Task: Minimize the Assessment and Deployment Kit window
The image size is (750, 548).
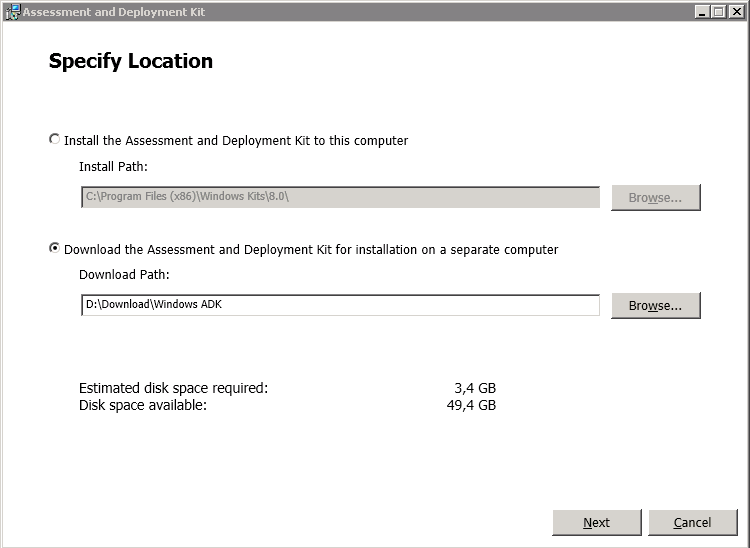Action: point(702,12)
